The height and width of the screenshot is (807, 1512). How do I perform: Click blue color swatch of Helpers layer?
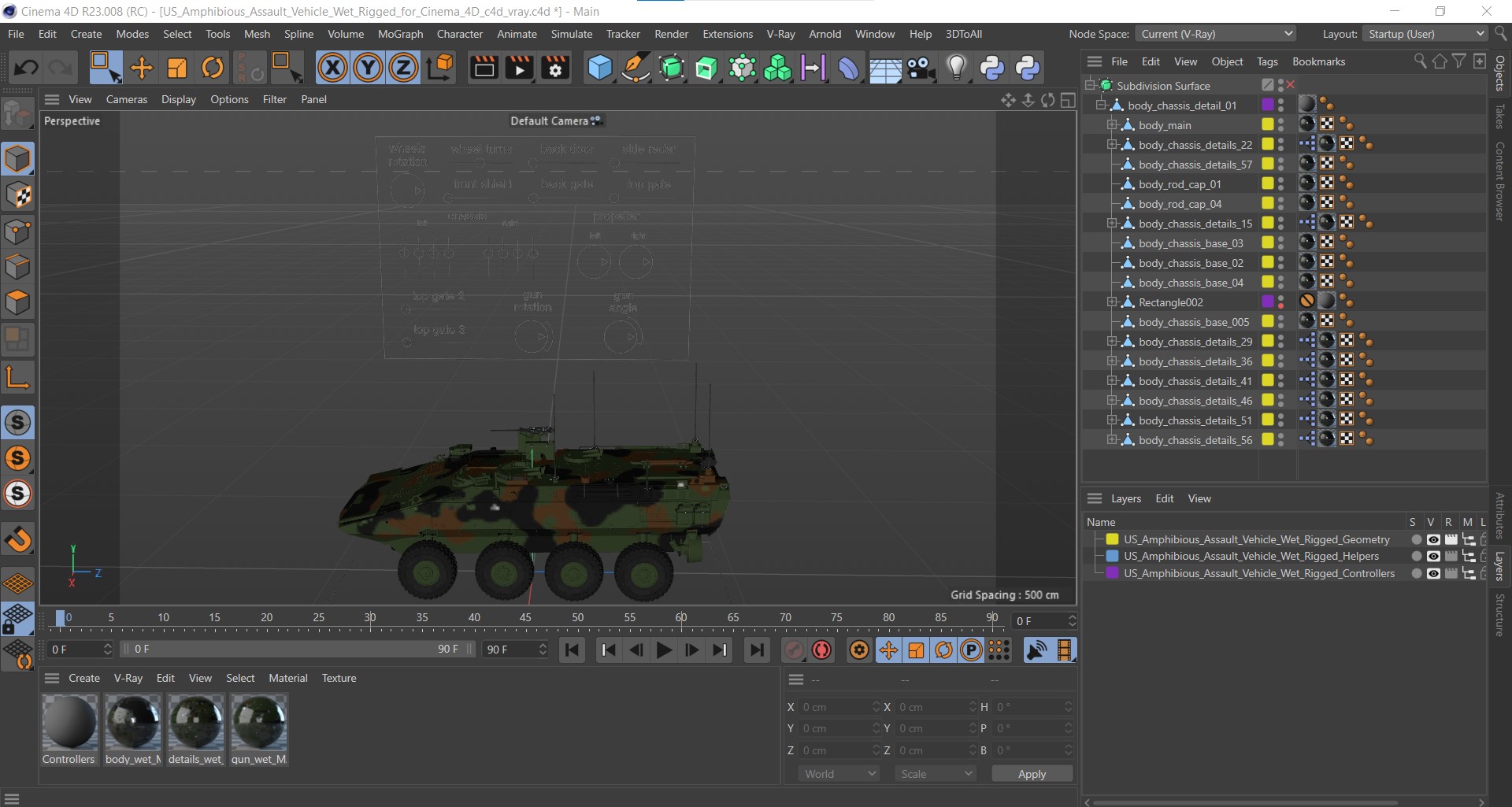[x=1112, y=556]
